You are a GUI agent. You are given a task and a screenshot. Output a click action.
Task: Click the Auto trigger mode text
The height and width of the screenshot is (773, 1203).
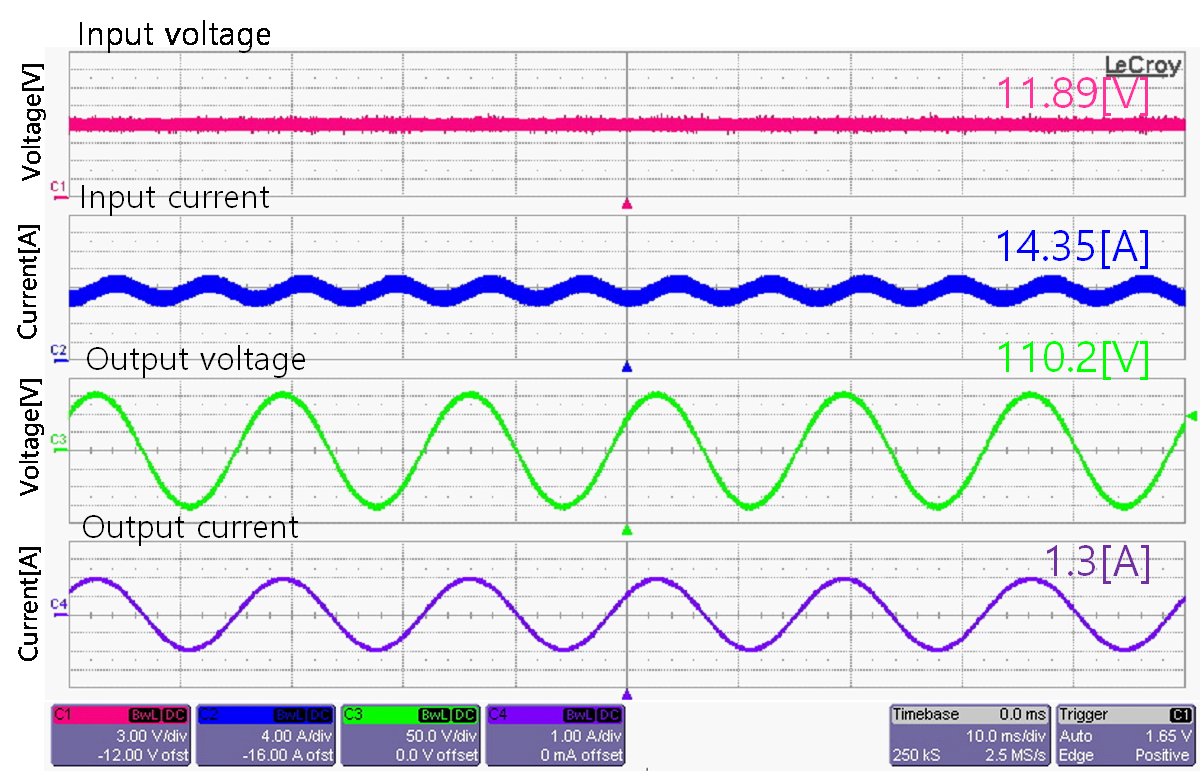pyautogui.click(x=1077, y=736)
